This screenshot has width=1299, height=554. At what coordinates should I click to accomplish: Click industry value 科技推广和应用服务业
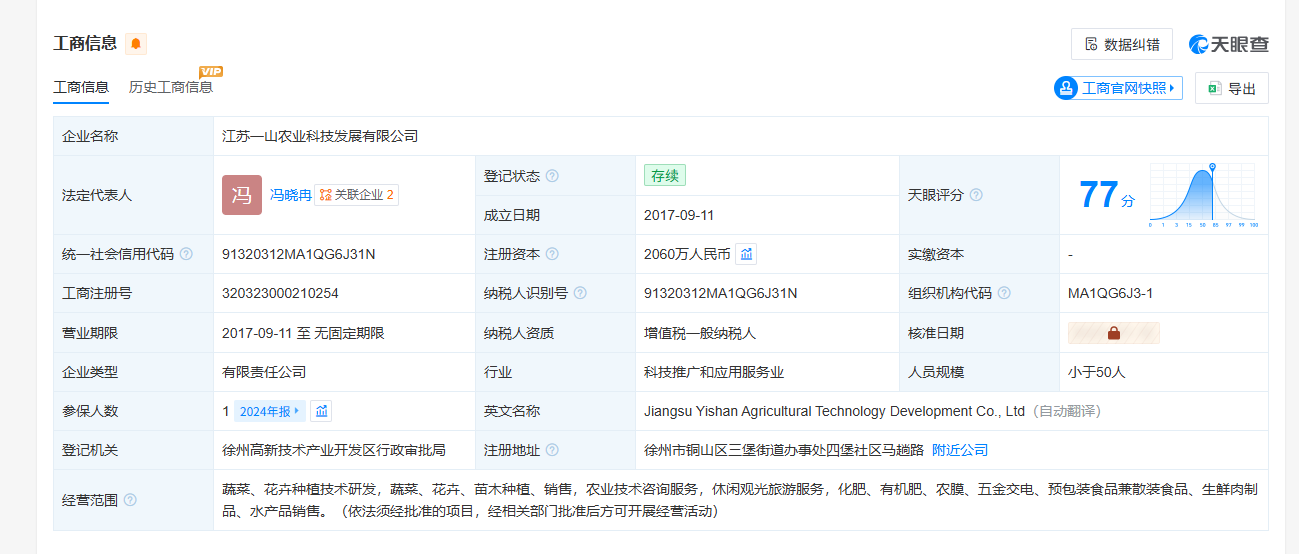click(x=714, y=372)
